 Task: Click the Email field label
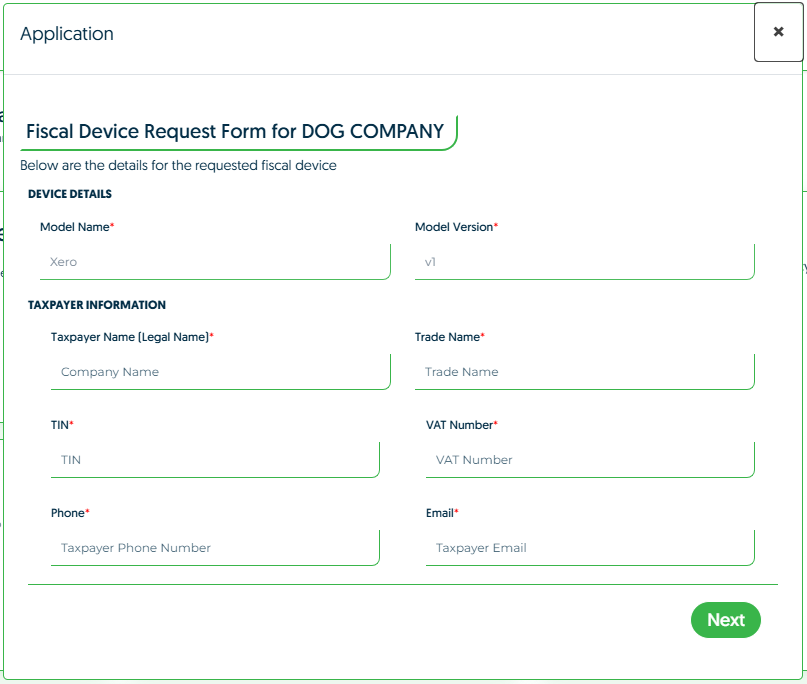(440, 513)
